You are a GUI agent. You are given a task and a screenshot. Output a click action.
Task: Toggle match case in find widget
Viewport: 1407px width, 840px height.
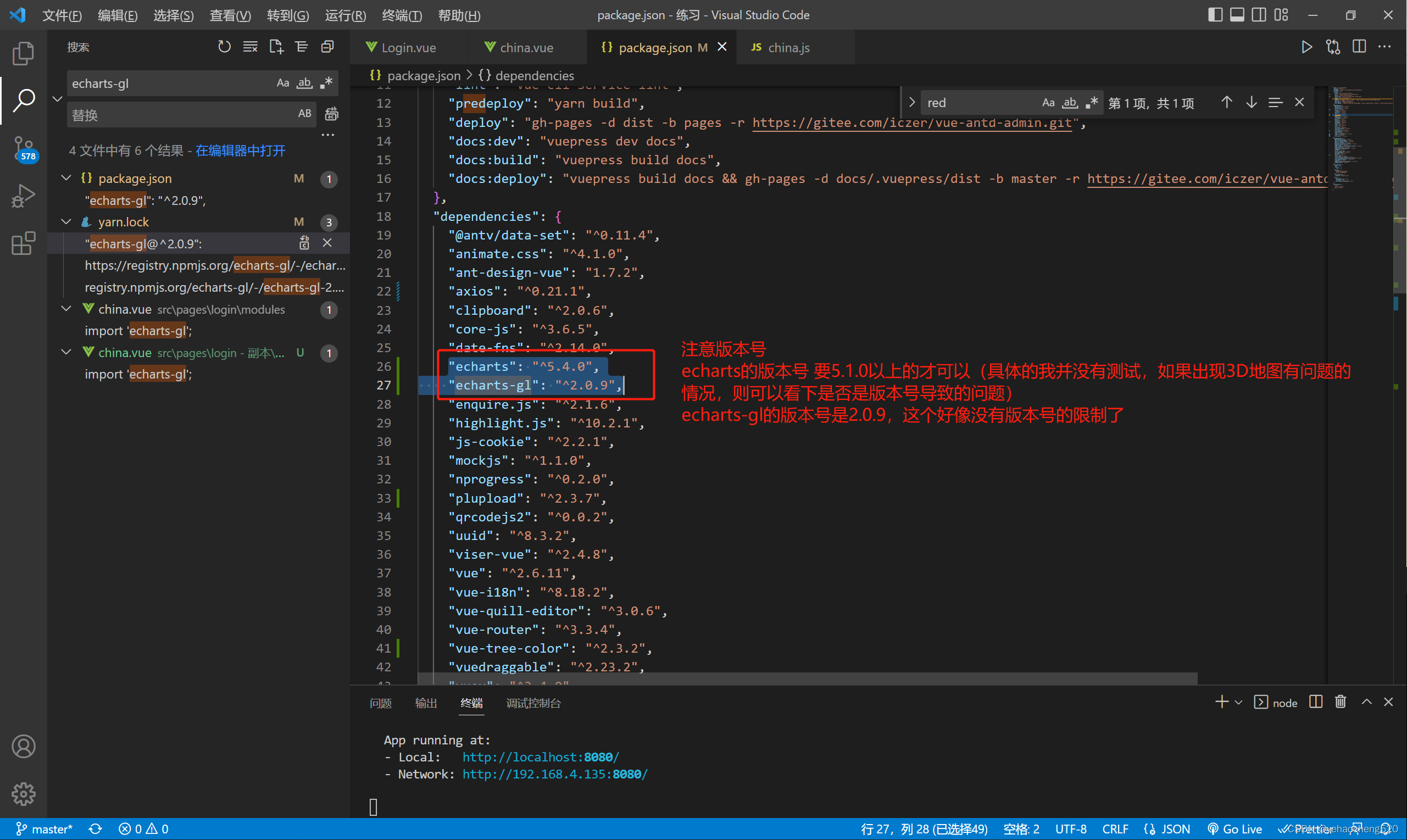pos(1048,102)
